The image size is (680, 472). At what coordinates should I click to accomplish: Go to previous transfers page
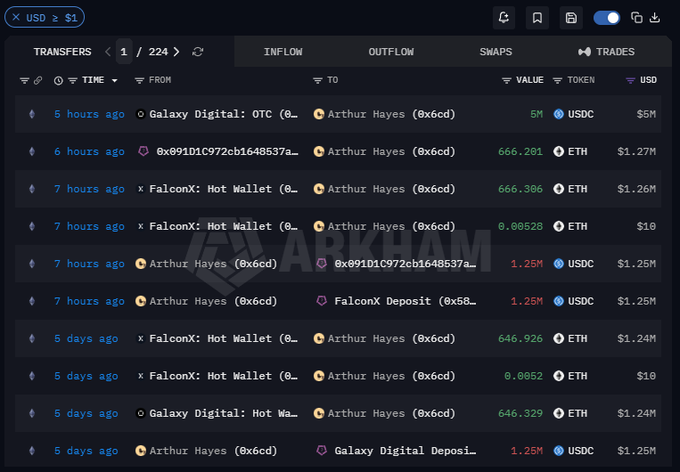point(108,52)
